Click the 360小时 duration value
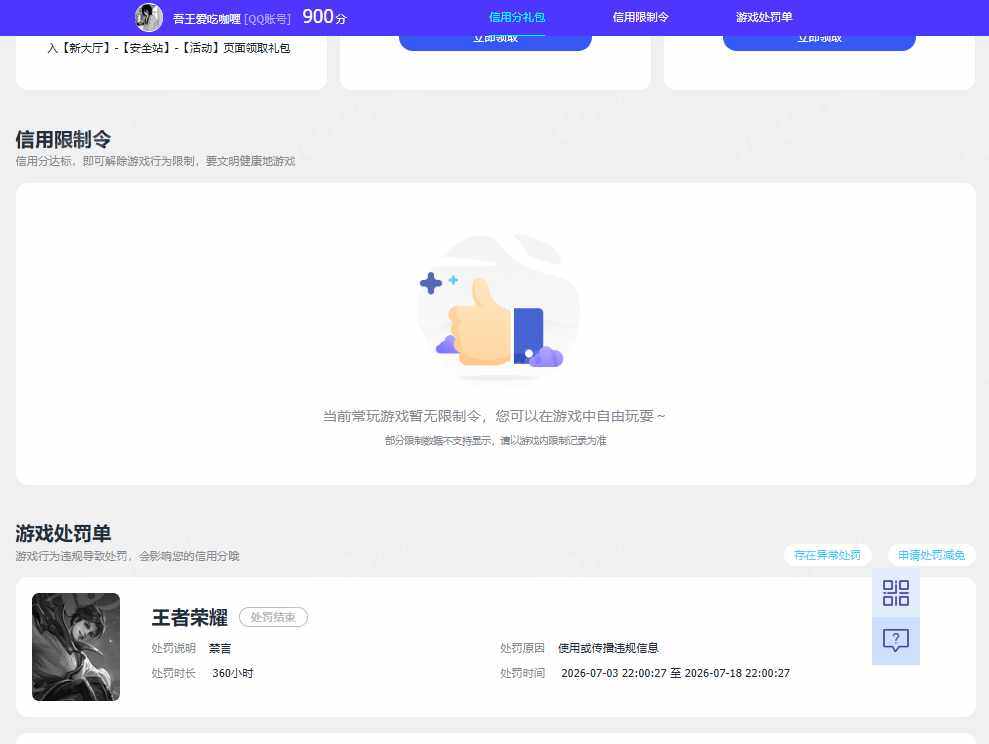Screen dimensions: 989x744 pyautogui.click(x=233, y=673)
